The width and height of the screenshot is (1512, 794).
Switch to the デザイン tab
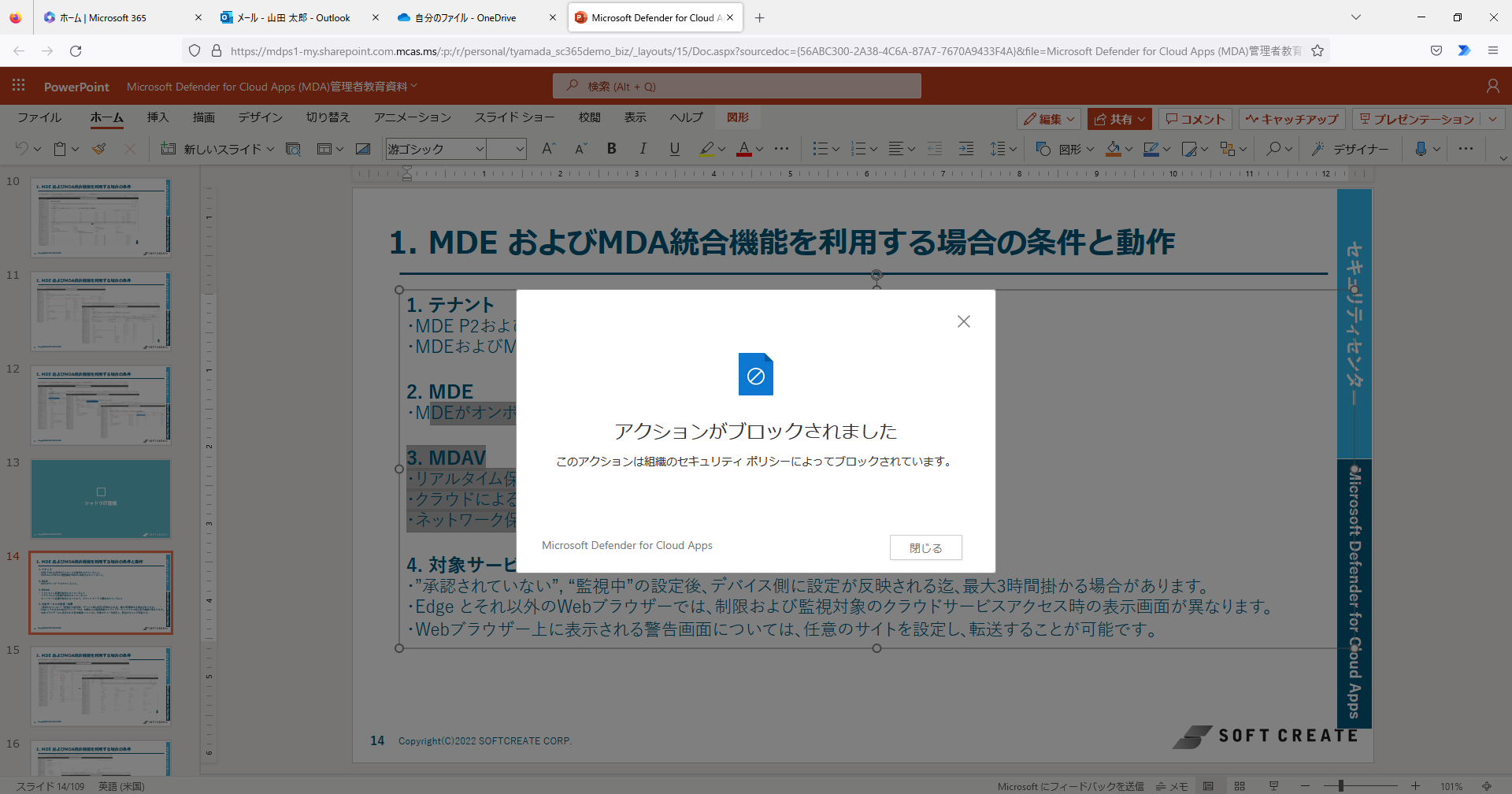click(x=261, y=117)
